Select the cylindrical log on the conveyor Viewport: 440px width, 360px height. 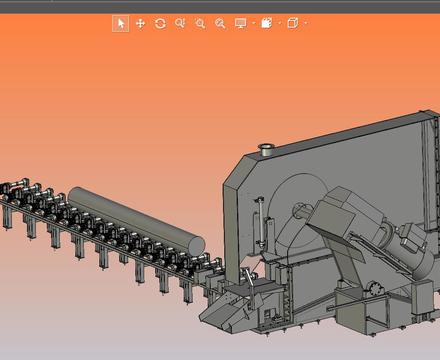(x=136, y=221)
